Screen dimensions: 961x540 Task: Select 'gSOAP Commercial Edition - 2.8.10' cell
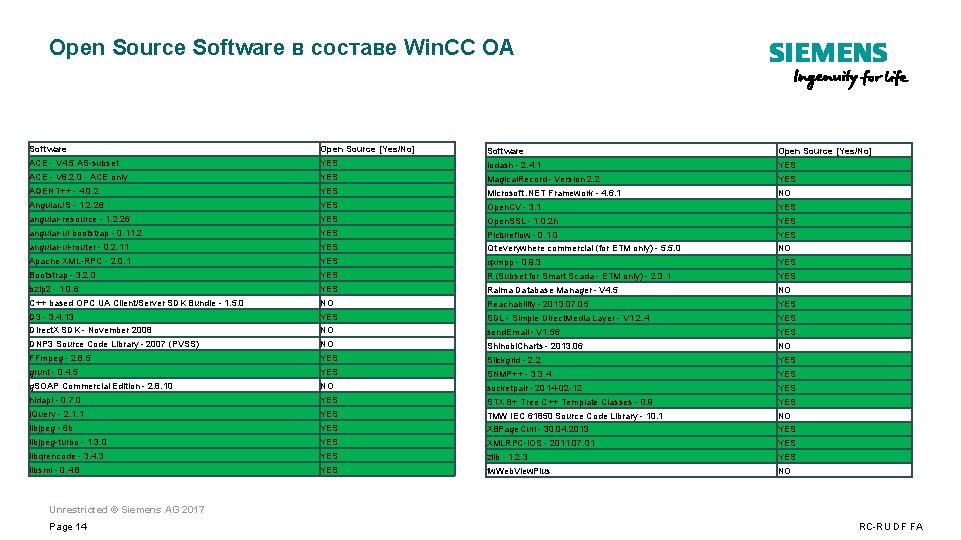click(x=174, y=386)
